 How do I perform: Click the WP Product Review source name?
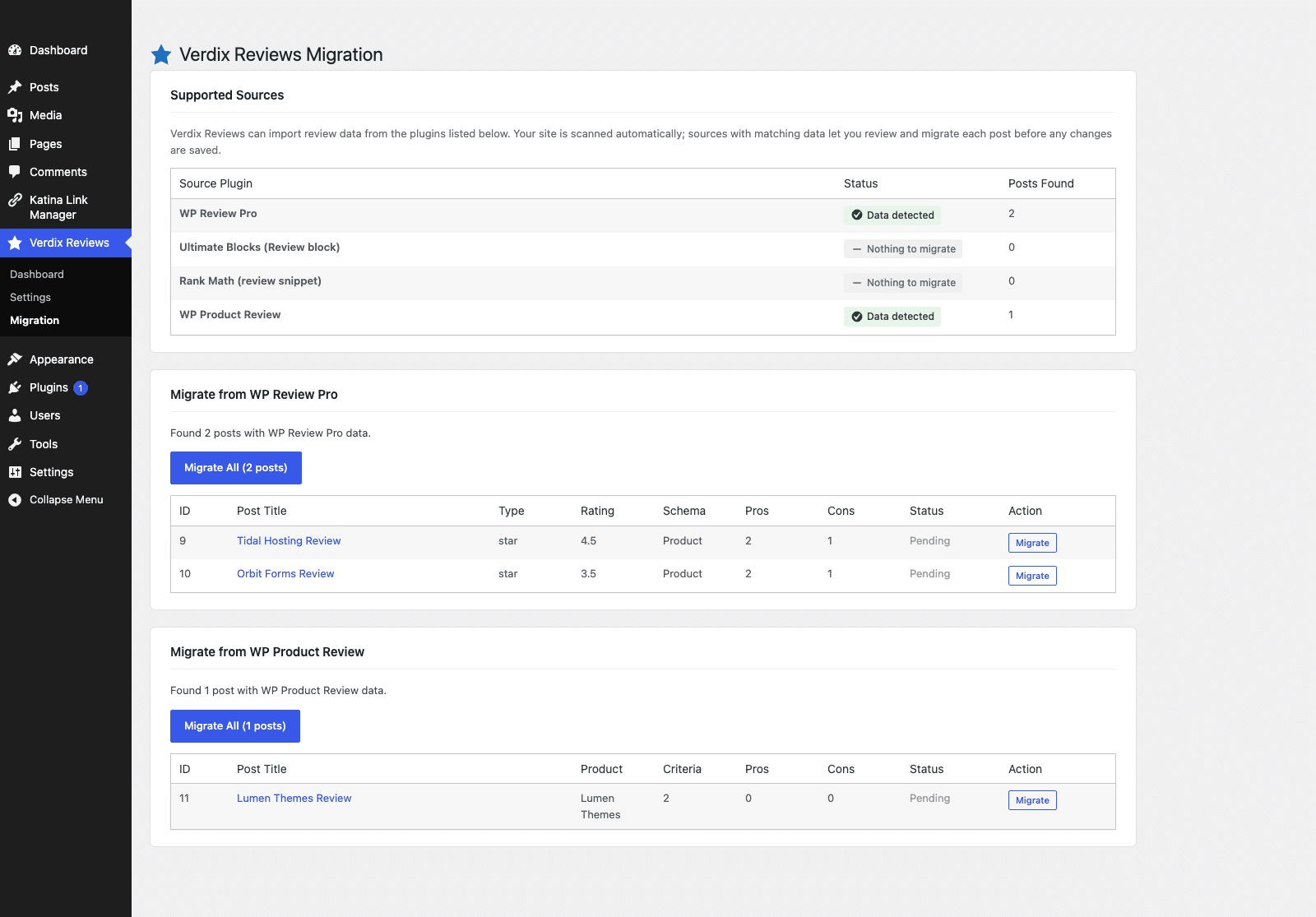(x=229, y=314)
